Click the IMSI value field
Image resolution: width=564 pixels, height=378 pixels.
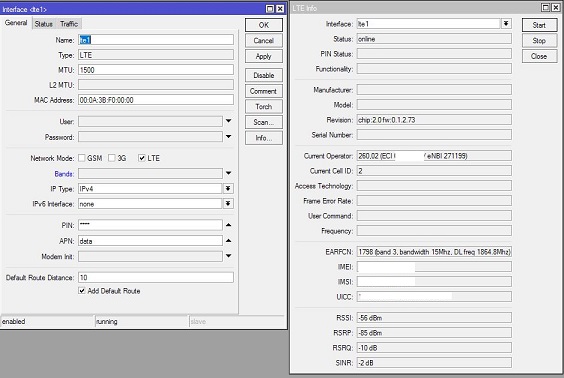coord(434,282)
